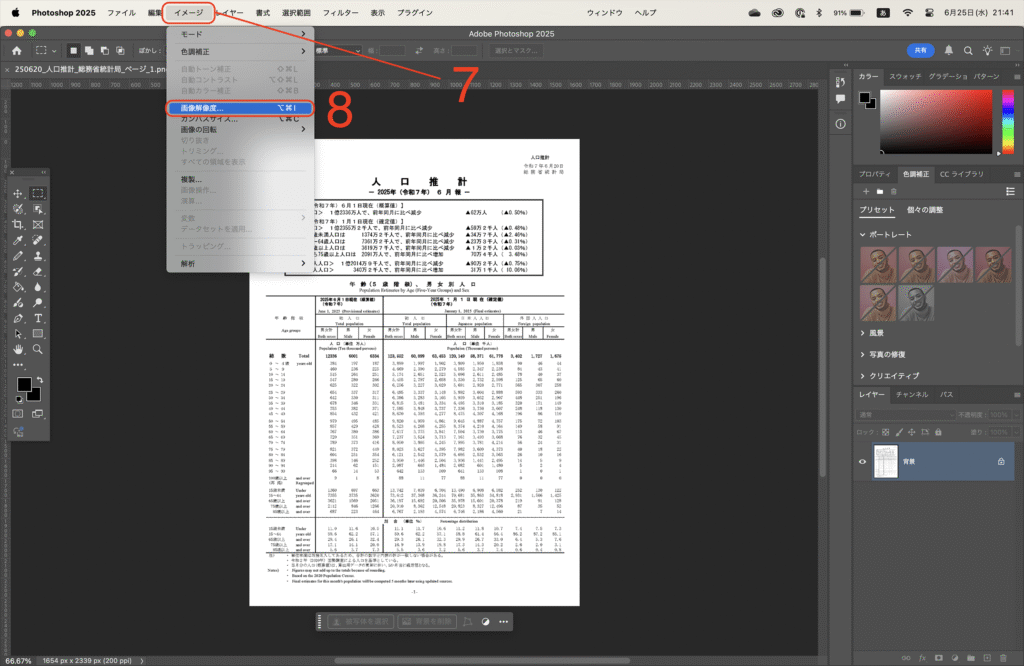The height and width of the screenshot is (666, 1024).
Task: Adjust the rainbow hue slider strip
Action: point(1008,122)
